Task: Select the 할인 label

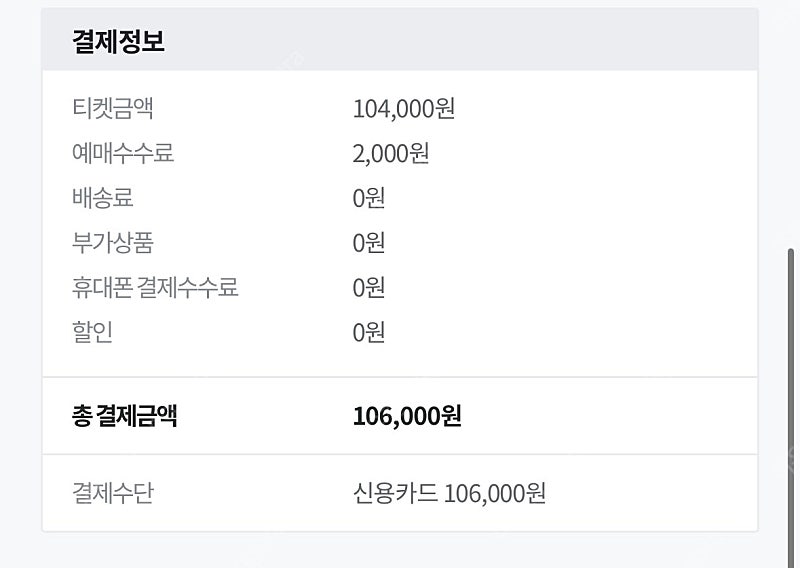Action: click(92, 332)
